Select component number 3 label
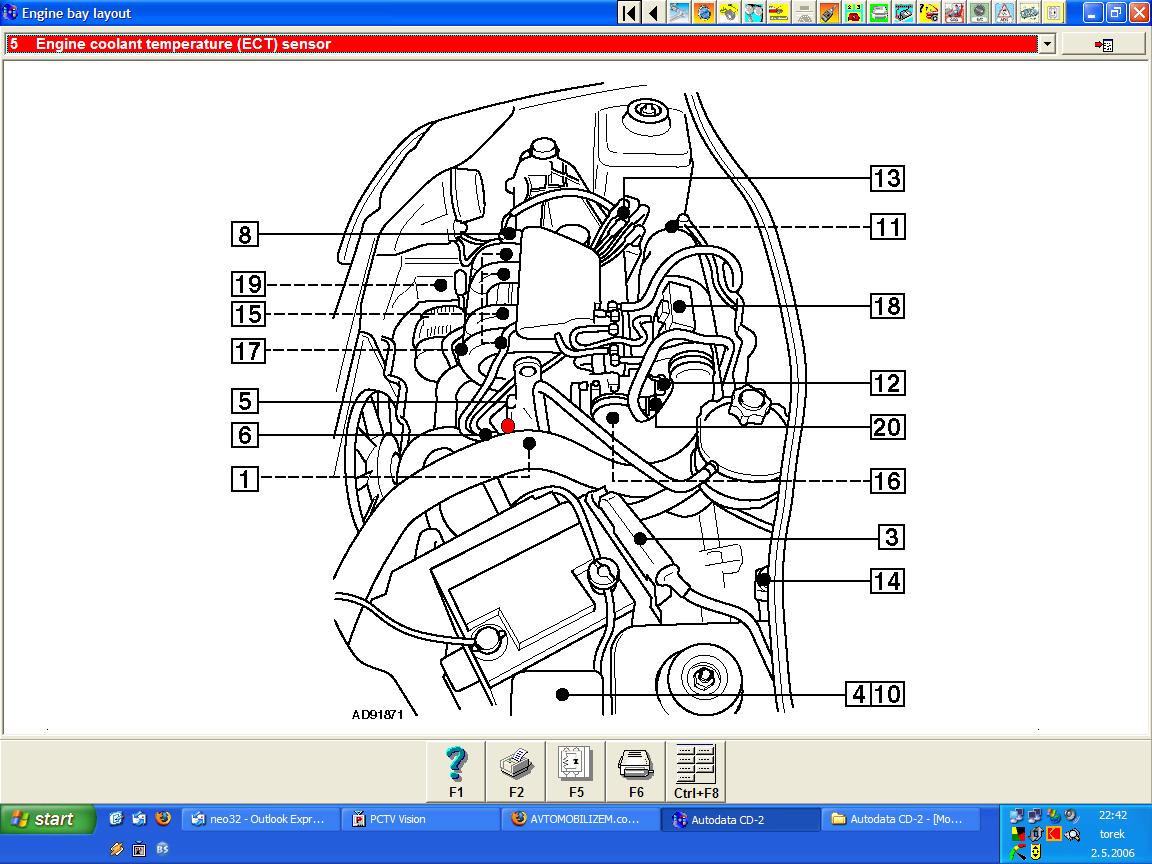This screenshot has width=1152, height=864. point(892,537)
